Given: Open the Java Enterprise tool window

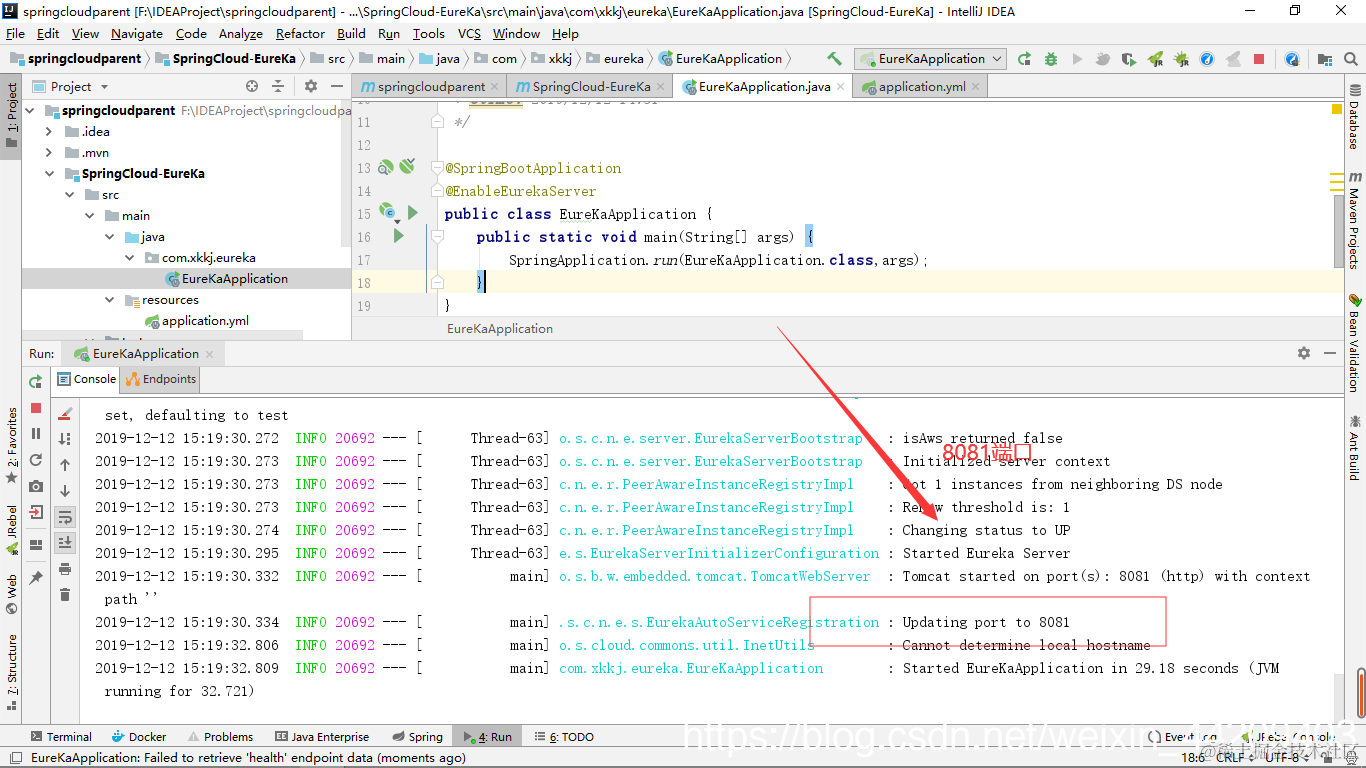Looking at the screenshot, I should (x=322, y=737).
